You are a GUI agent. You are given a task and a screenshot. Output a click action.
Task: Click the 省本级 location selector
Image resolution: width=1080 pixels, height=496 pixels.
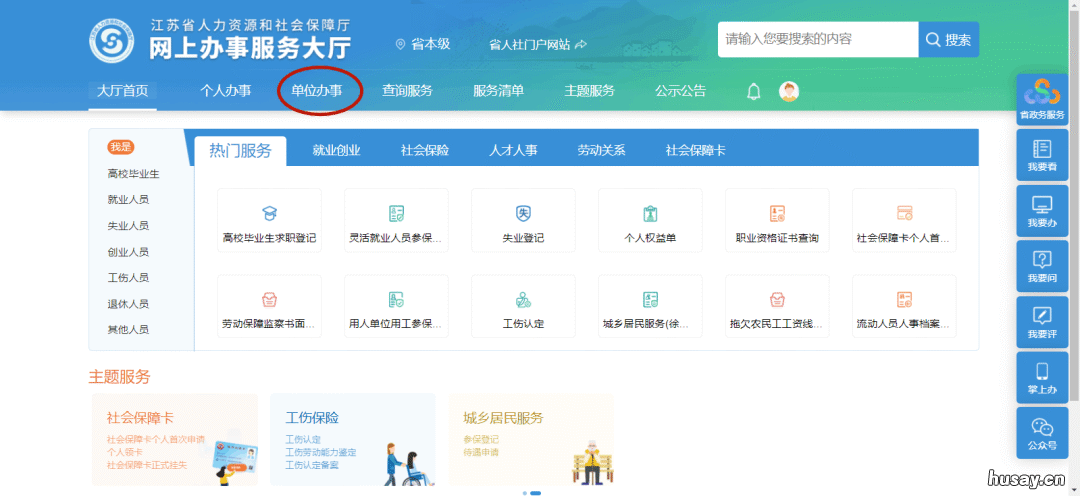[423, 44]
